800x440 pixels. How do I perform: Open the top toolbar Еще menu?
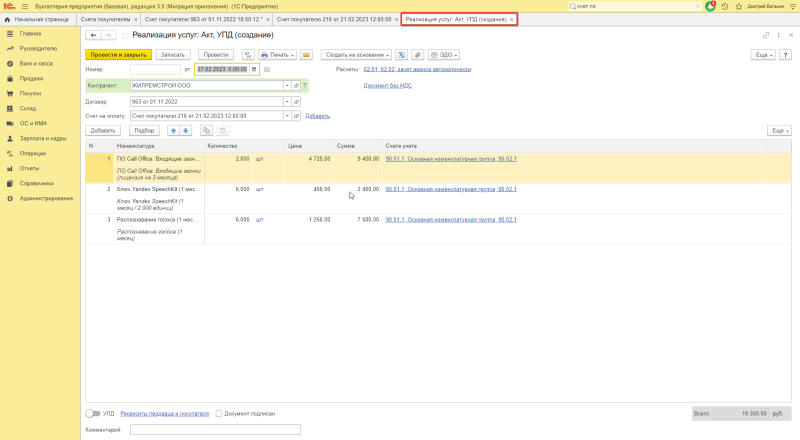point(763,55)
